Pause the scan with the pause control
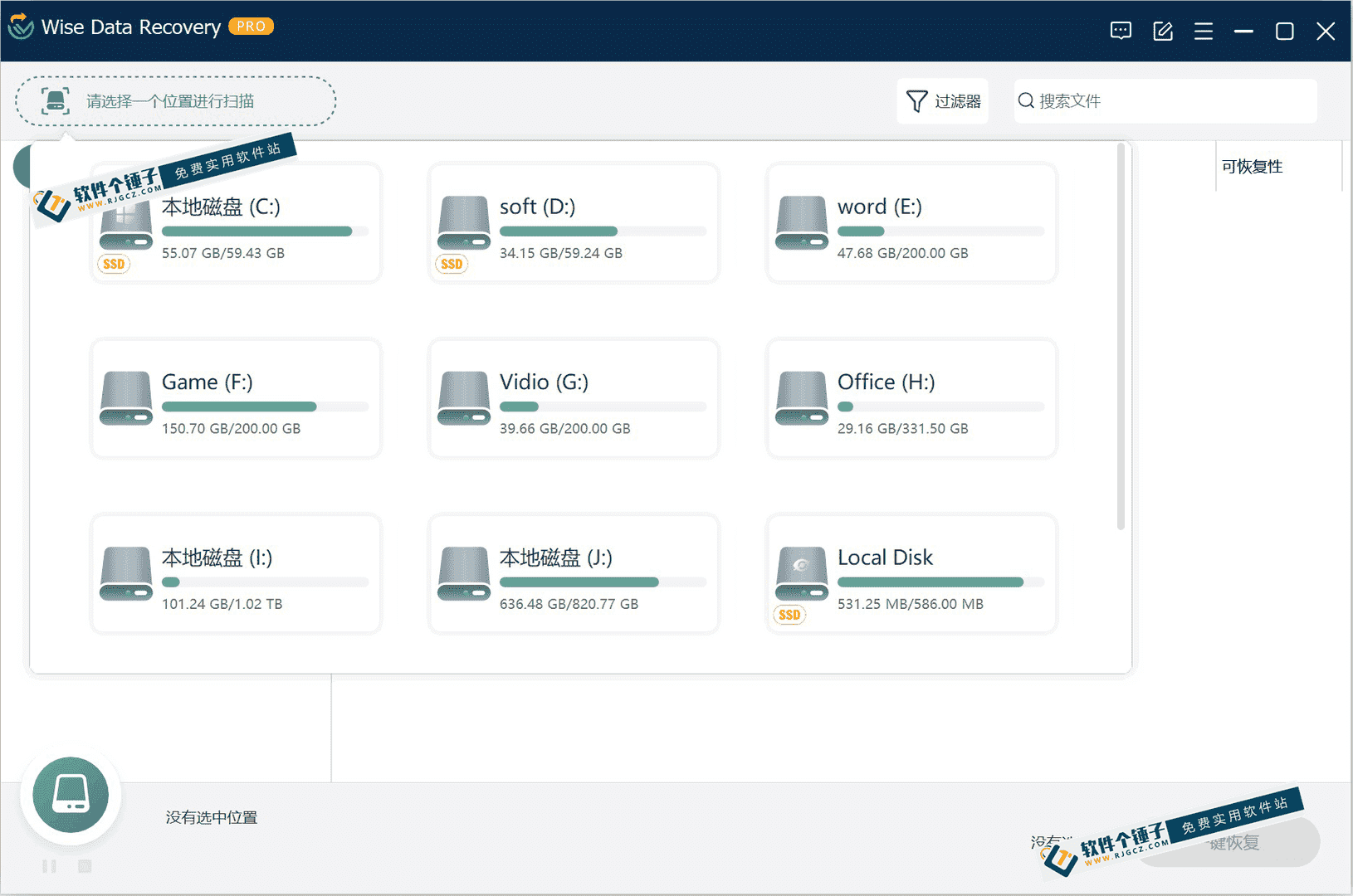 click(49, 865)
